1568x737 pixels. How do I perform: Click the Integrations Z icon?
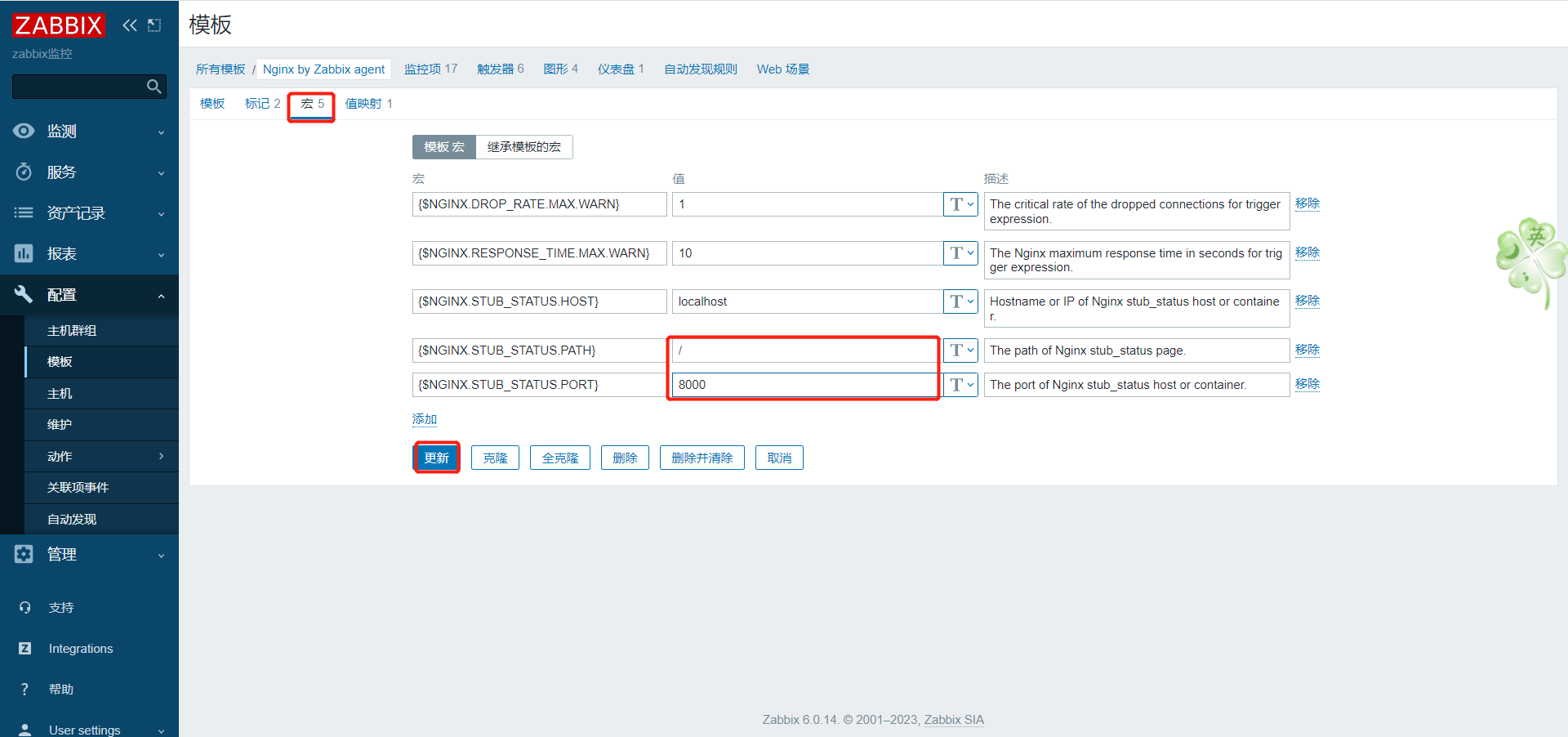click(24, 648)
